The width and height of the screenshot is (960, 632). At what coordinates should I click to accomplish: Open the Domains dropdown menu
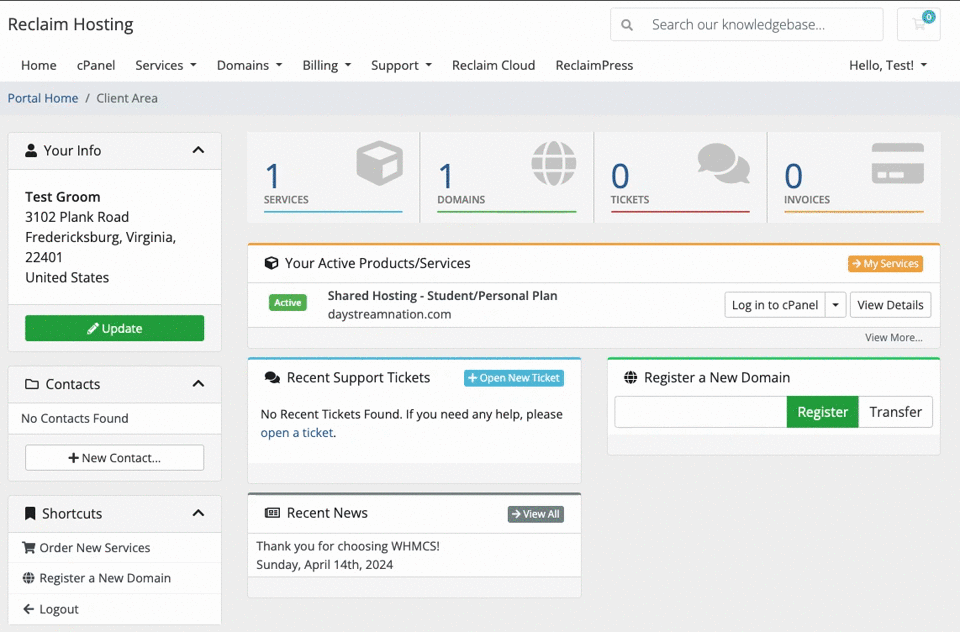[249, 66]
